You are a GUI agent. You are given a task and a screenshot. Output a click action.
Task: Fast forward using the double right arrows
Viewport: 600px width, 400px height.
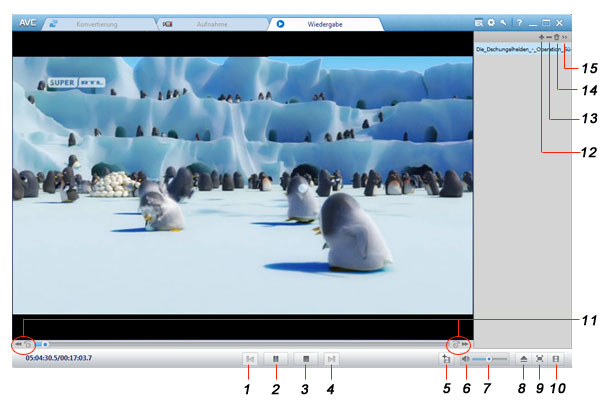tap(465, 344)
